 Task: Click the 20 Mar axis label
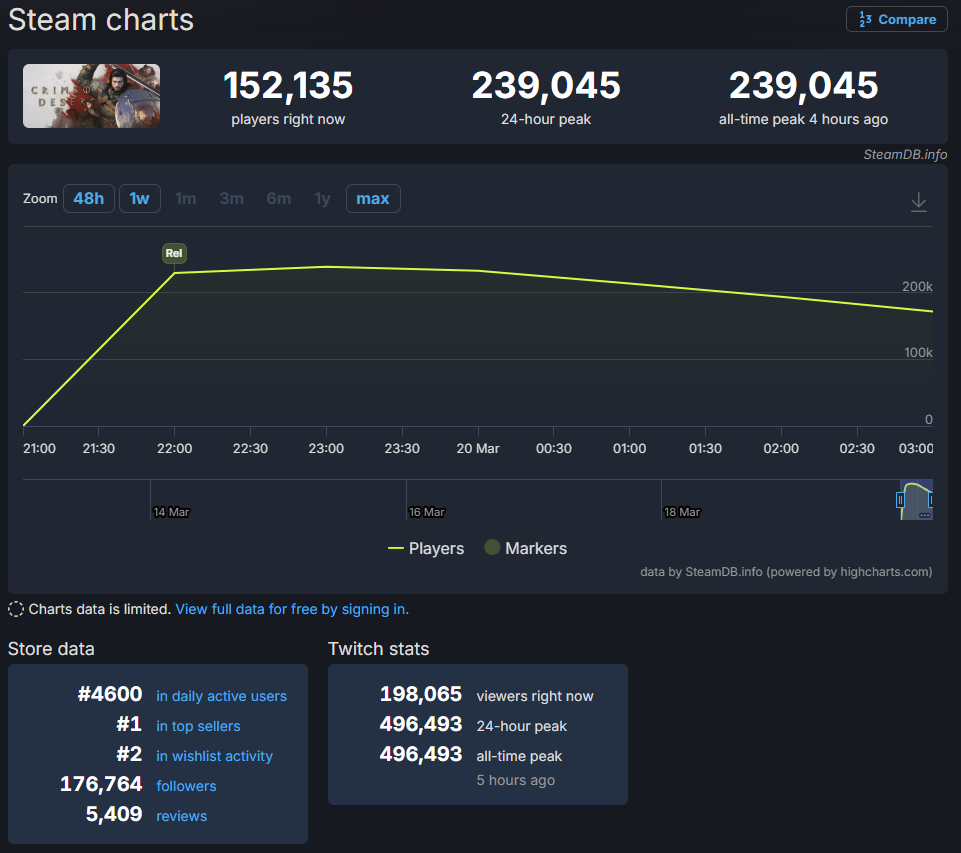pos(478,449)
